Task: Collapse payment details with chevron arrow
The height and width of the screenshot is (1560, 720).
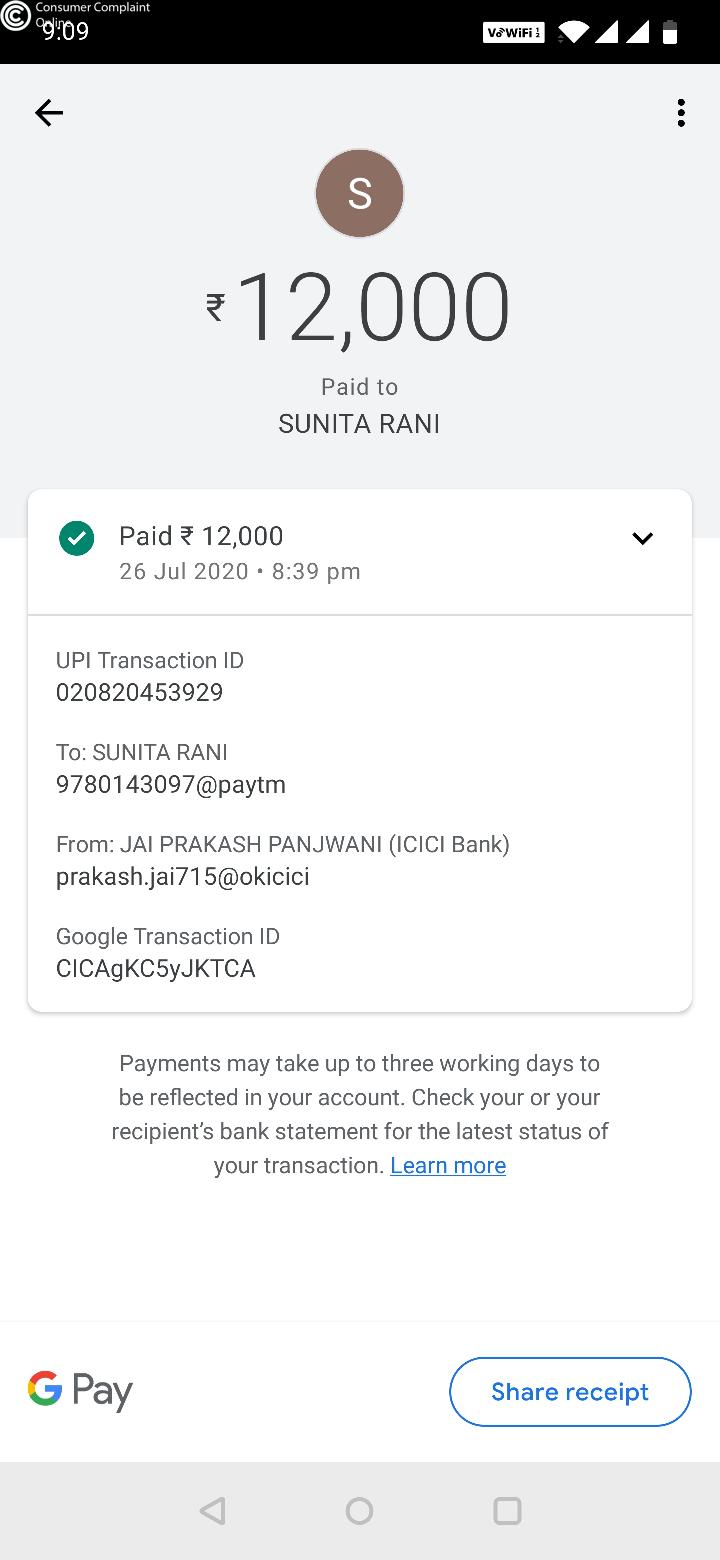Action: 642,539
